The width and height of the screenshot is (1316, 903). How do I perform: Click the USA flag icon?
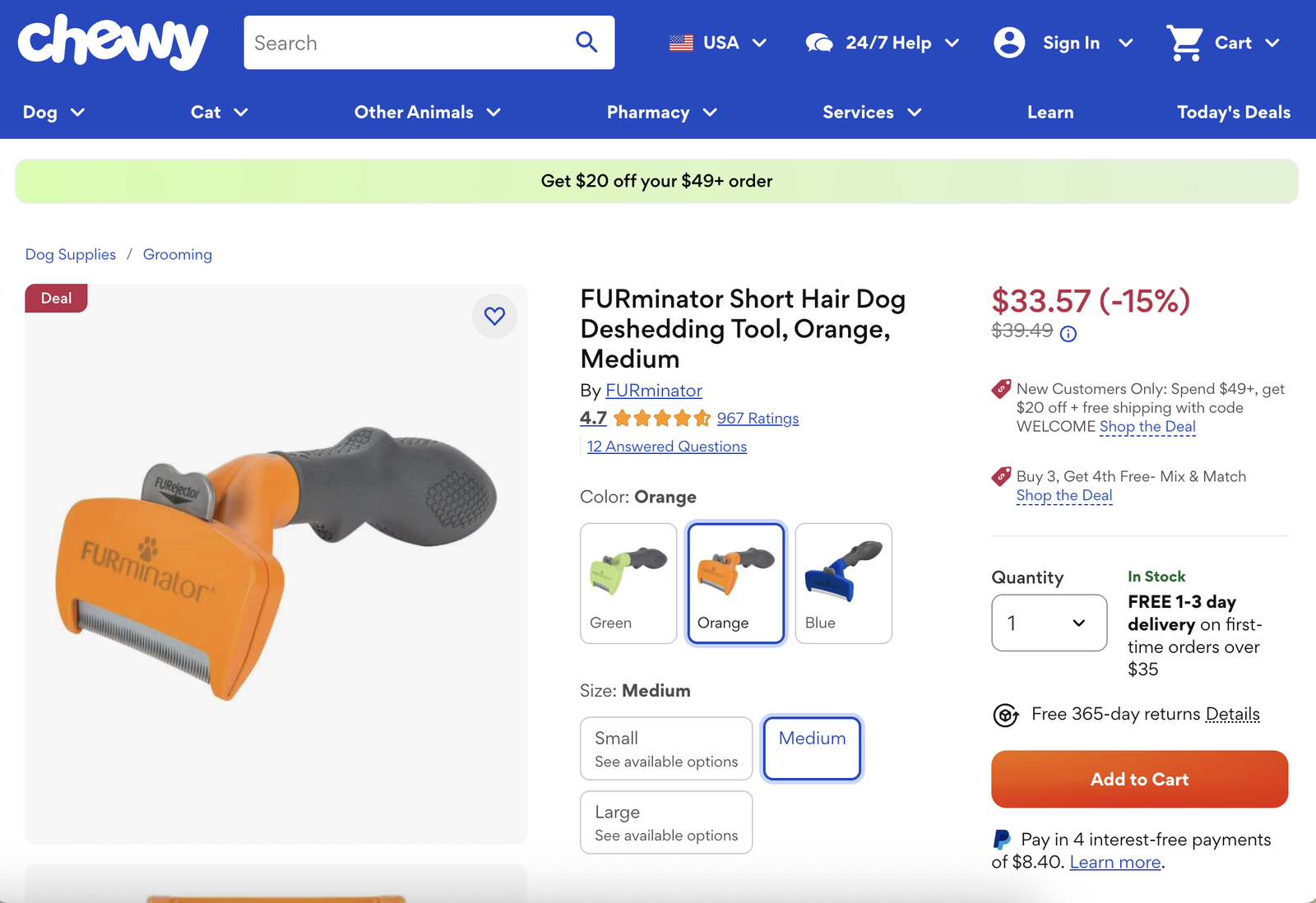(681, 43)
